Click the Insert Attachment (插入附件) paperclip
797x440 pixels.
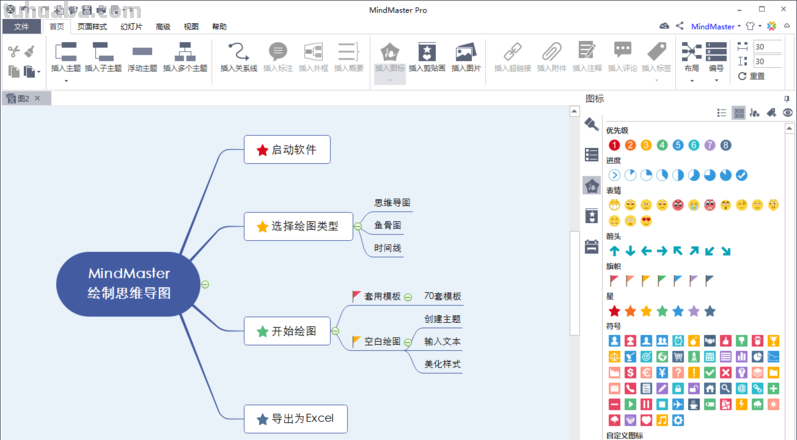[x=551, y=52]
